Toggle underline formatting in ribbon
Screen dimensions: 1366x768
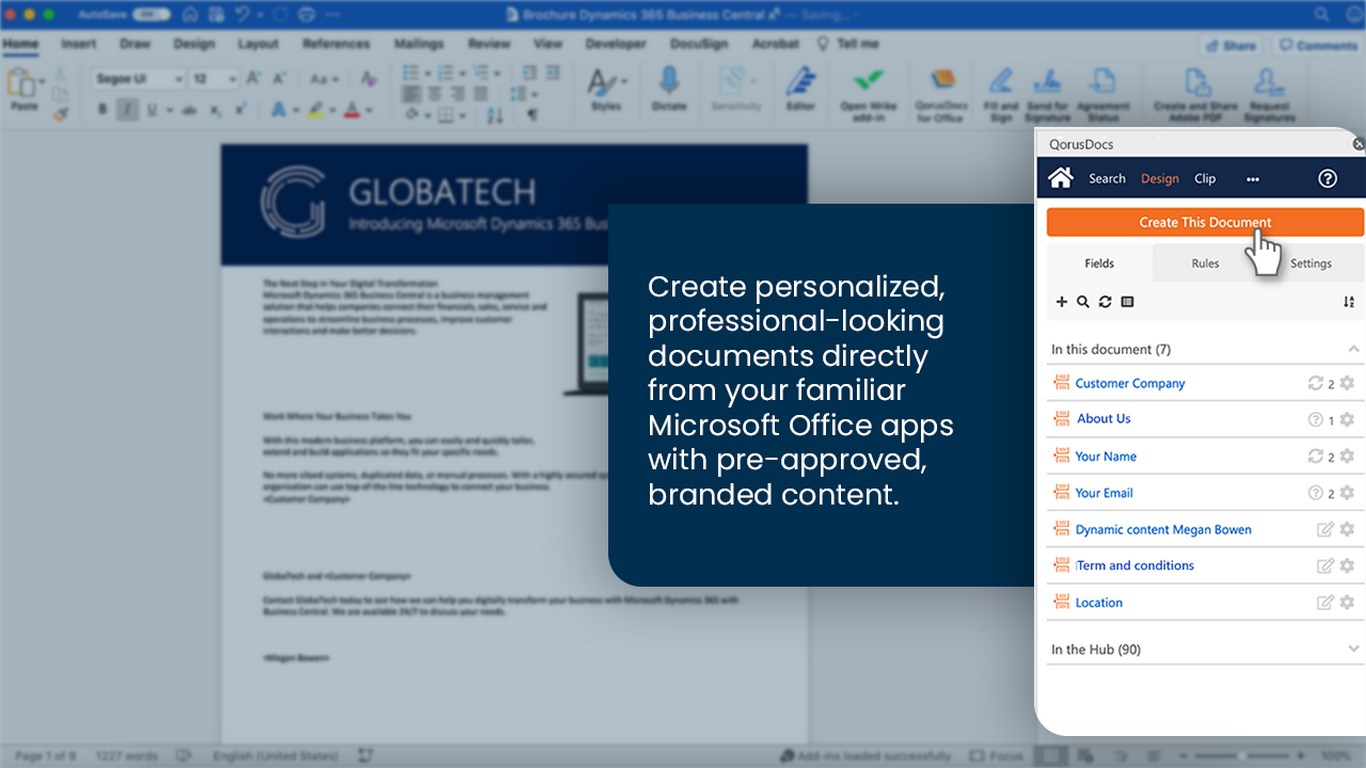tap(151, 110)
